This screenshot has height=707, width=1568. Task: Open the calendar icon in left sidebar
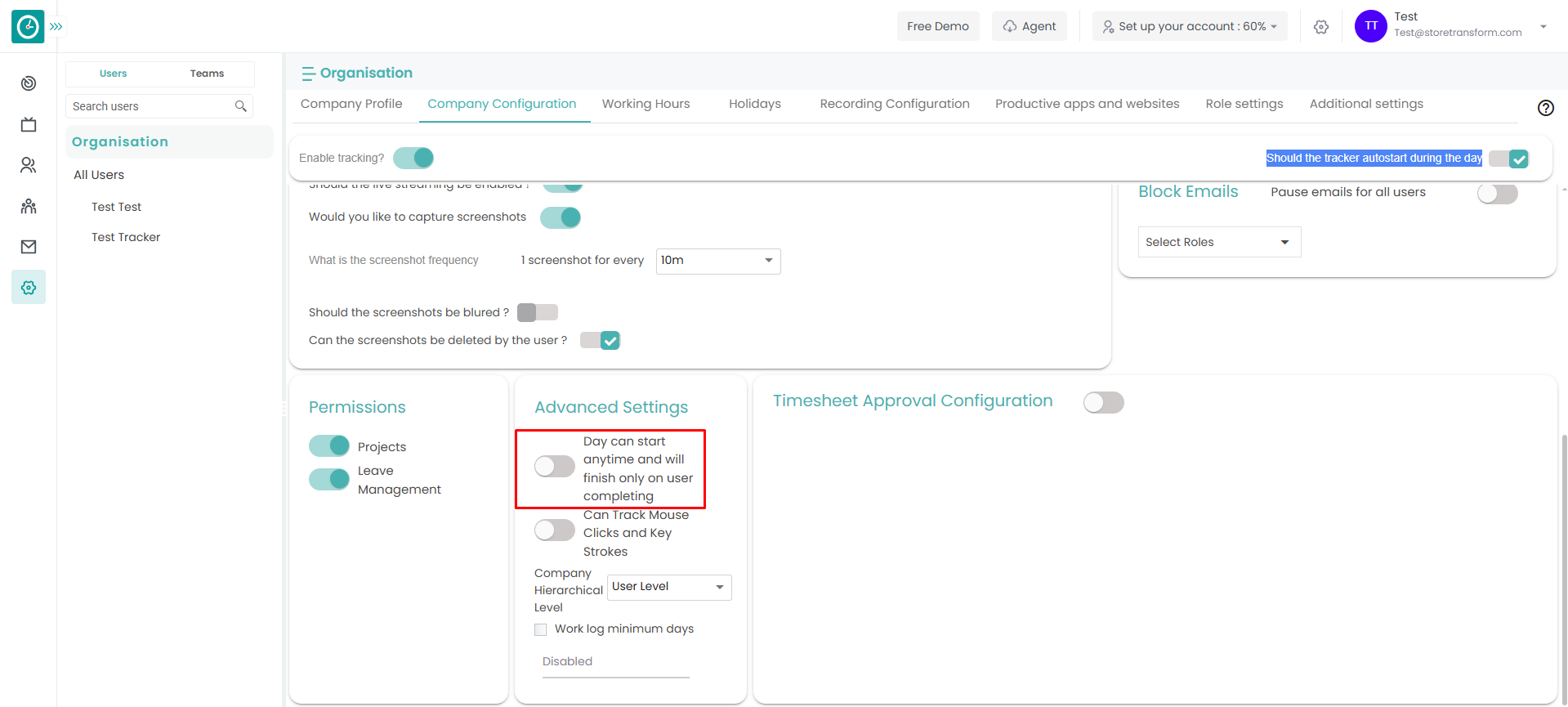point(29,124)
